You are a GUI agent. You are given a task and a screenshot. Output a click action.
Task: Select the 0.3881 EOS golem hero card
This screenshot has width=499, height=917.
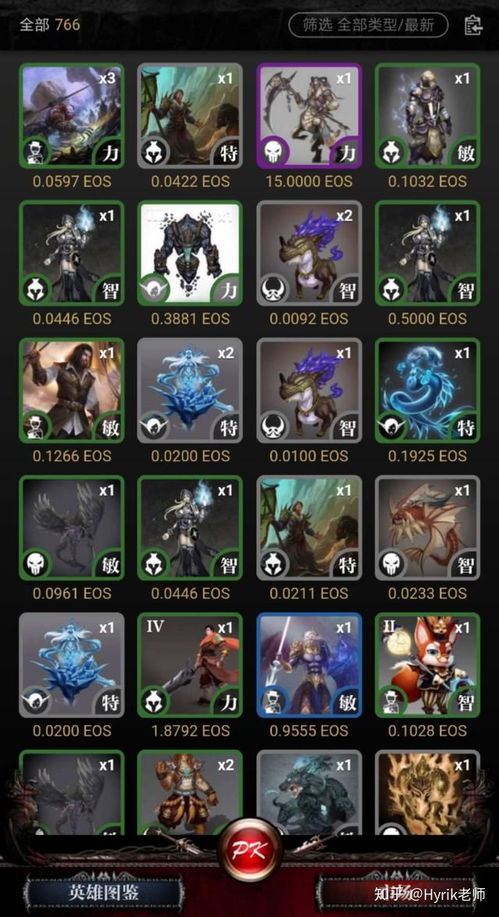[190, 253]
